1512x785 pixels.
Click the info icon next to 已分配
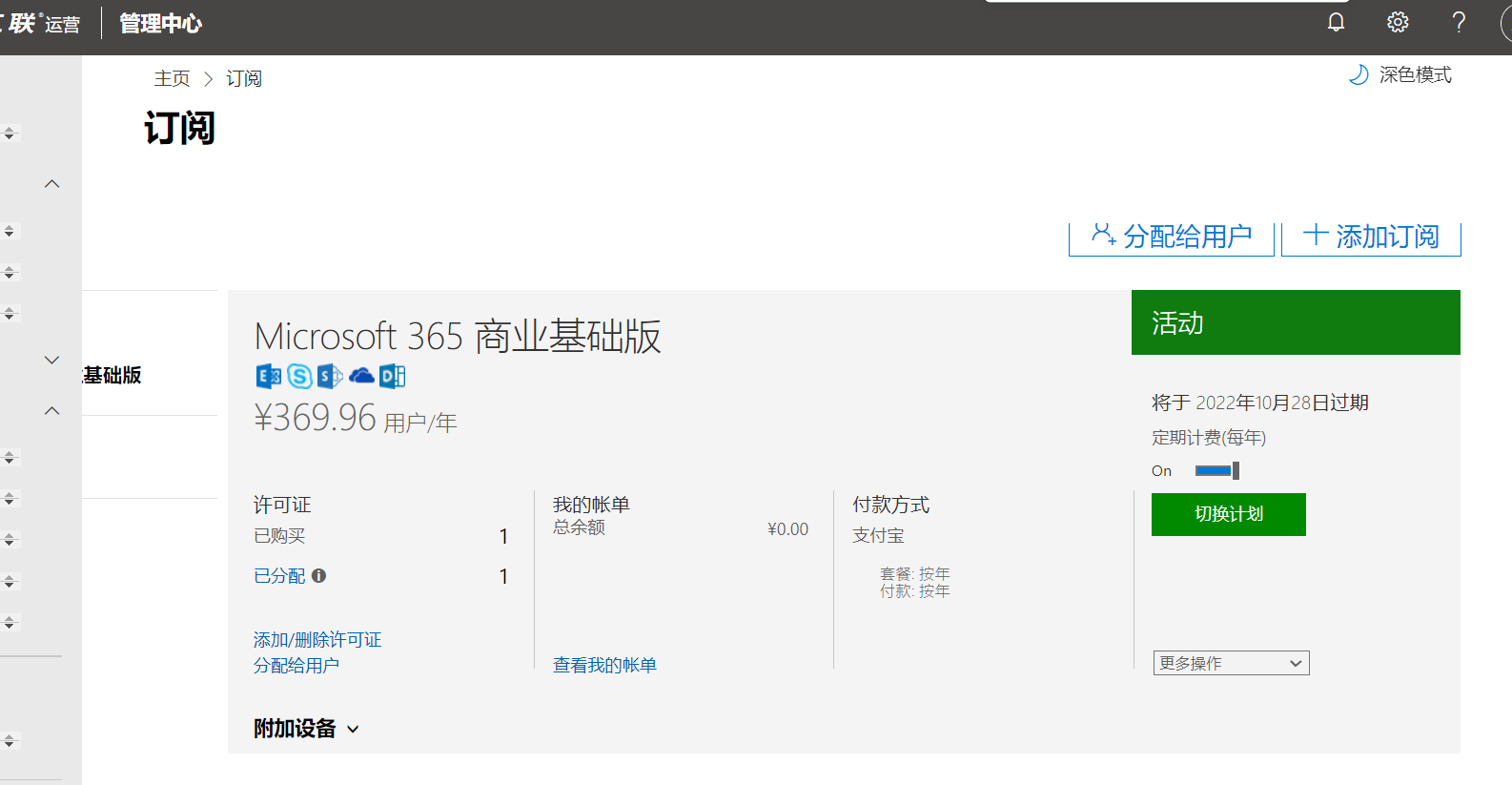pyautogui.click(x=318, y=575)
